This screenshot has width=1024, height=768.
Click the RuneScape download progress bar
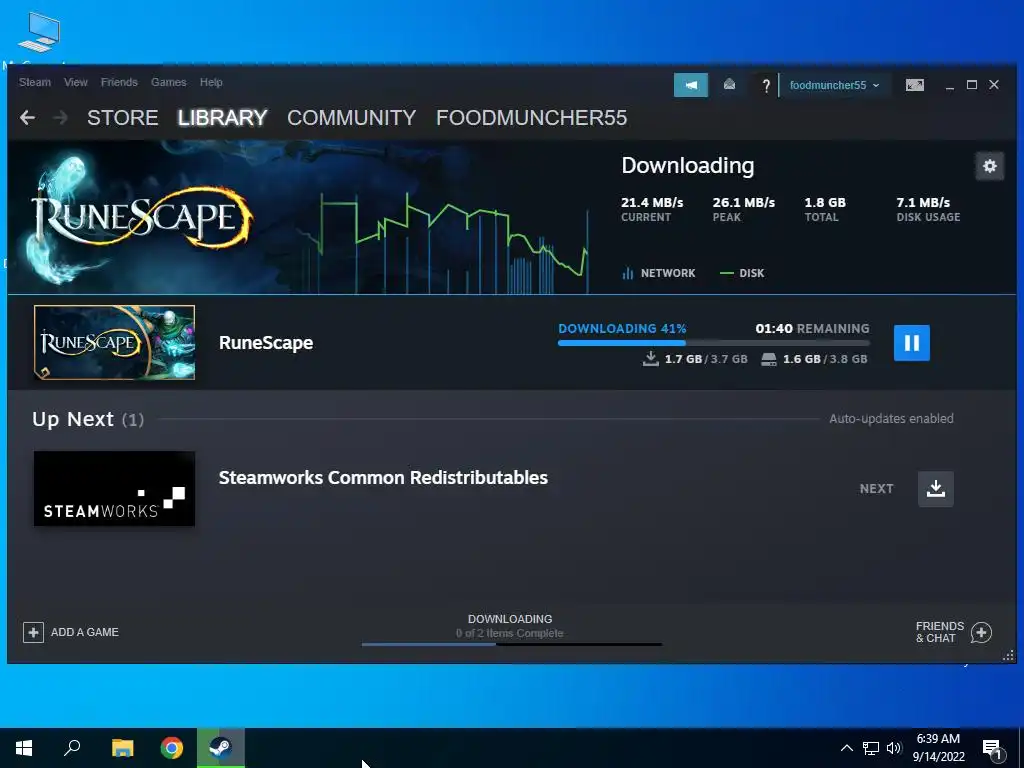tap(714, 343)
